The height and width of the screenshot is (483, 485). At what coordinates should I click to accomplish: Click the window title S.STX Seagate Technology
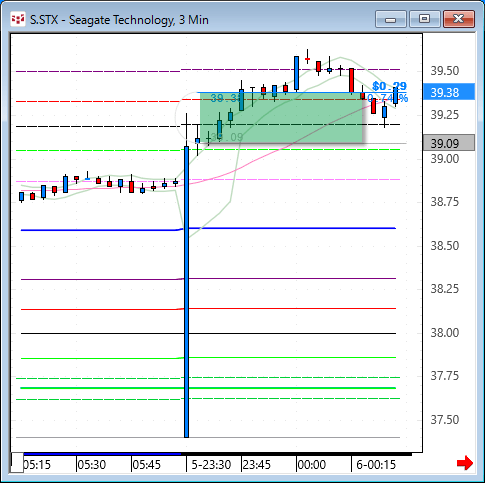coord(119,20)
